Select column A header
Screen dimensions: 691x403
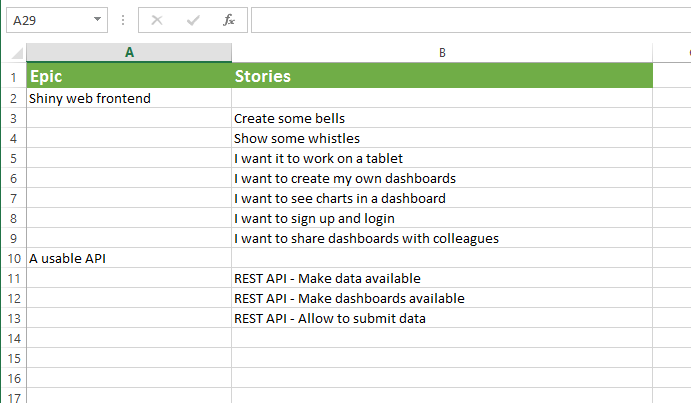[x=129, y=53]
